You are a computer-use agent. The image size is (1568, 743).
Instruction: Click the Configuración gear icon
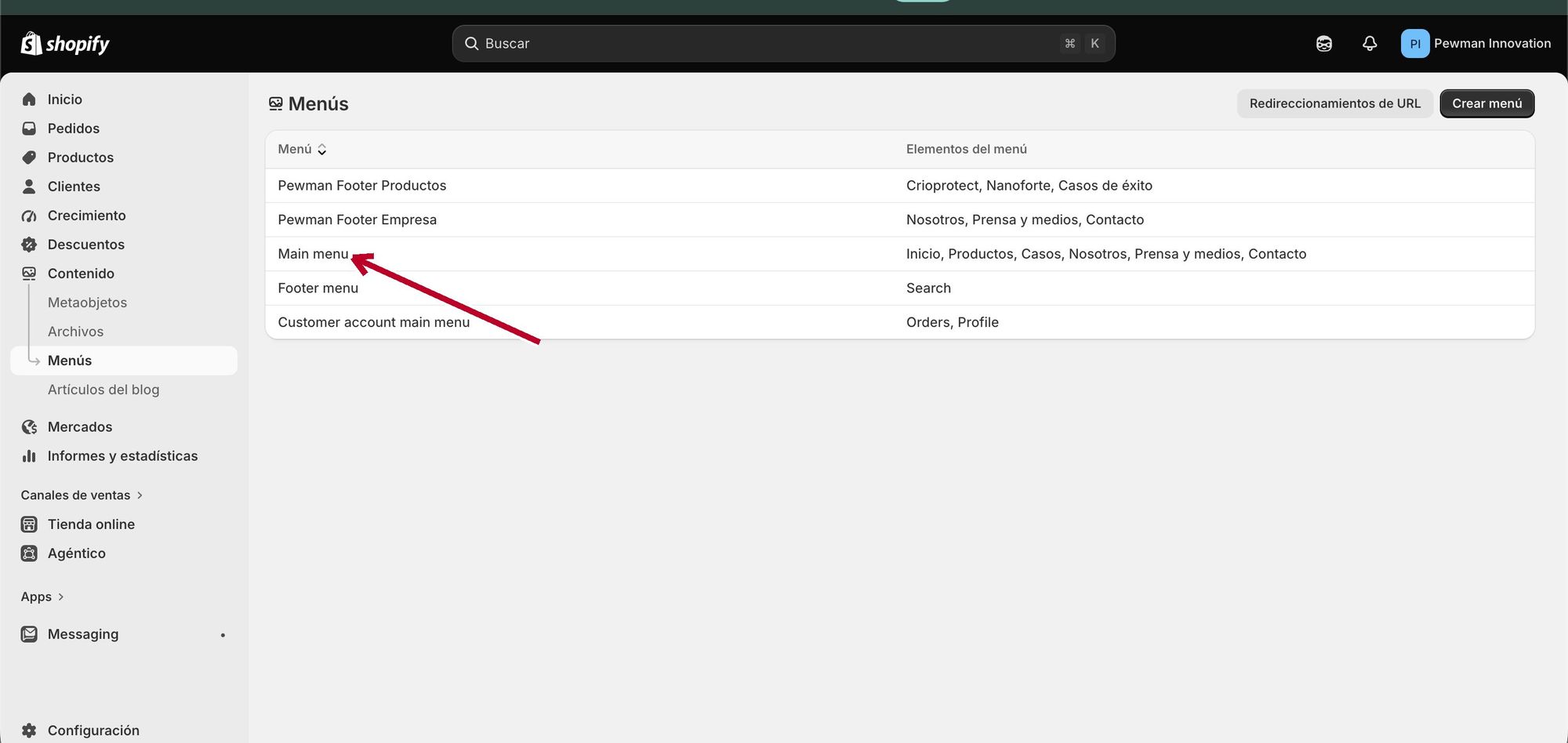(29, 730)
